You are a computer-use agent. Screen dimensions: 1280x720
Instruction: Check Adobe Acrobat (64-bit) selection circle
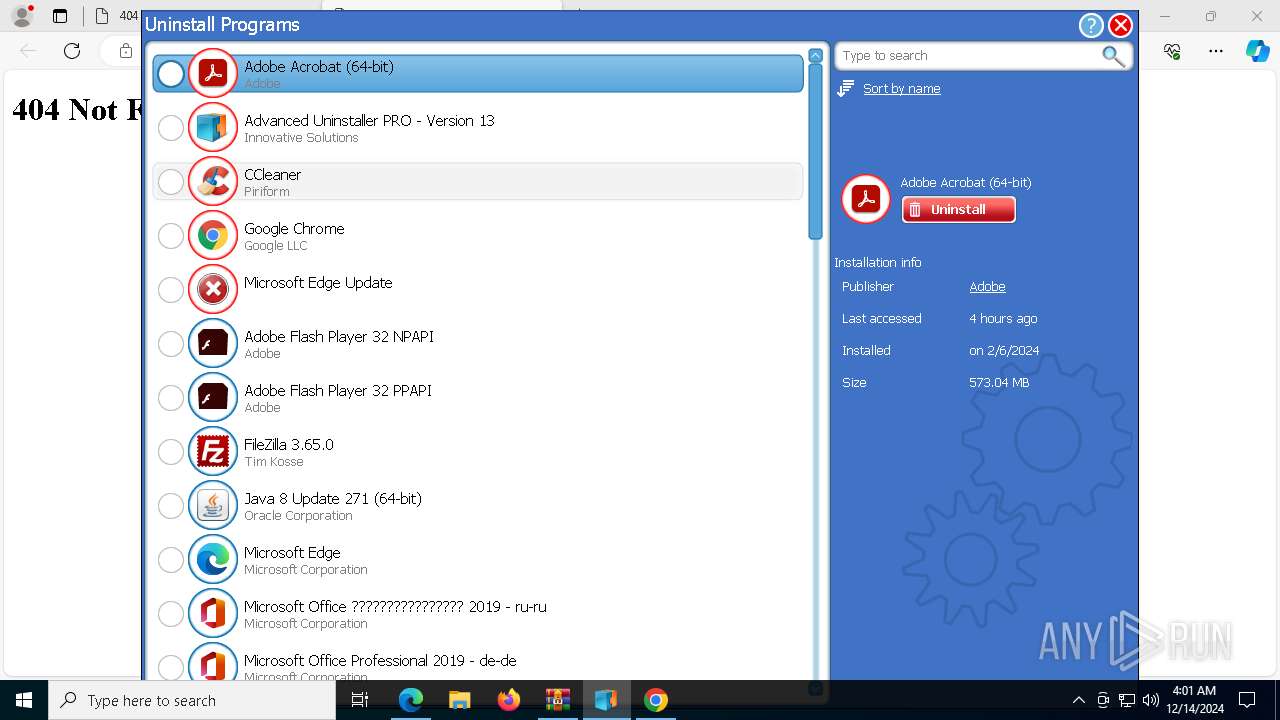coord(171,73)
